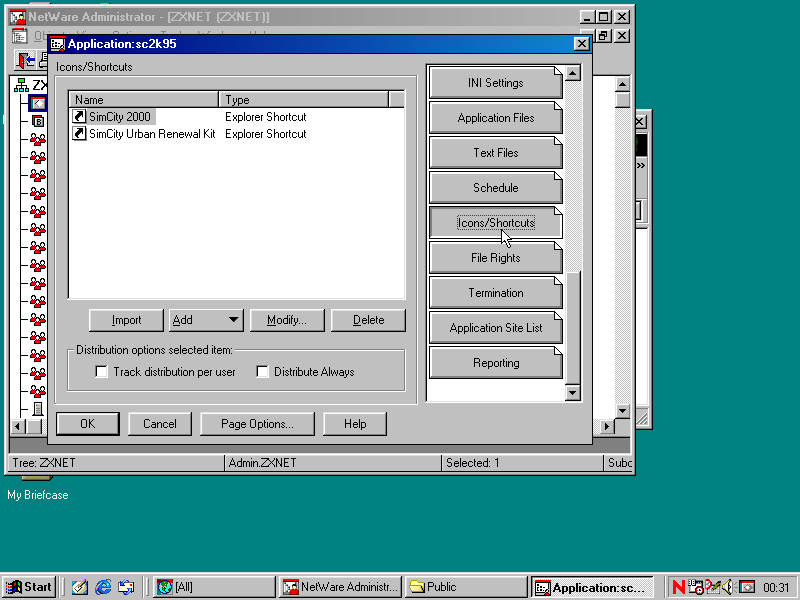Click the tray icon left of the speaker
The image size is (800, 600).
tap(712, 587)
